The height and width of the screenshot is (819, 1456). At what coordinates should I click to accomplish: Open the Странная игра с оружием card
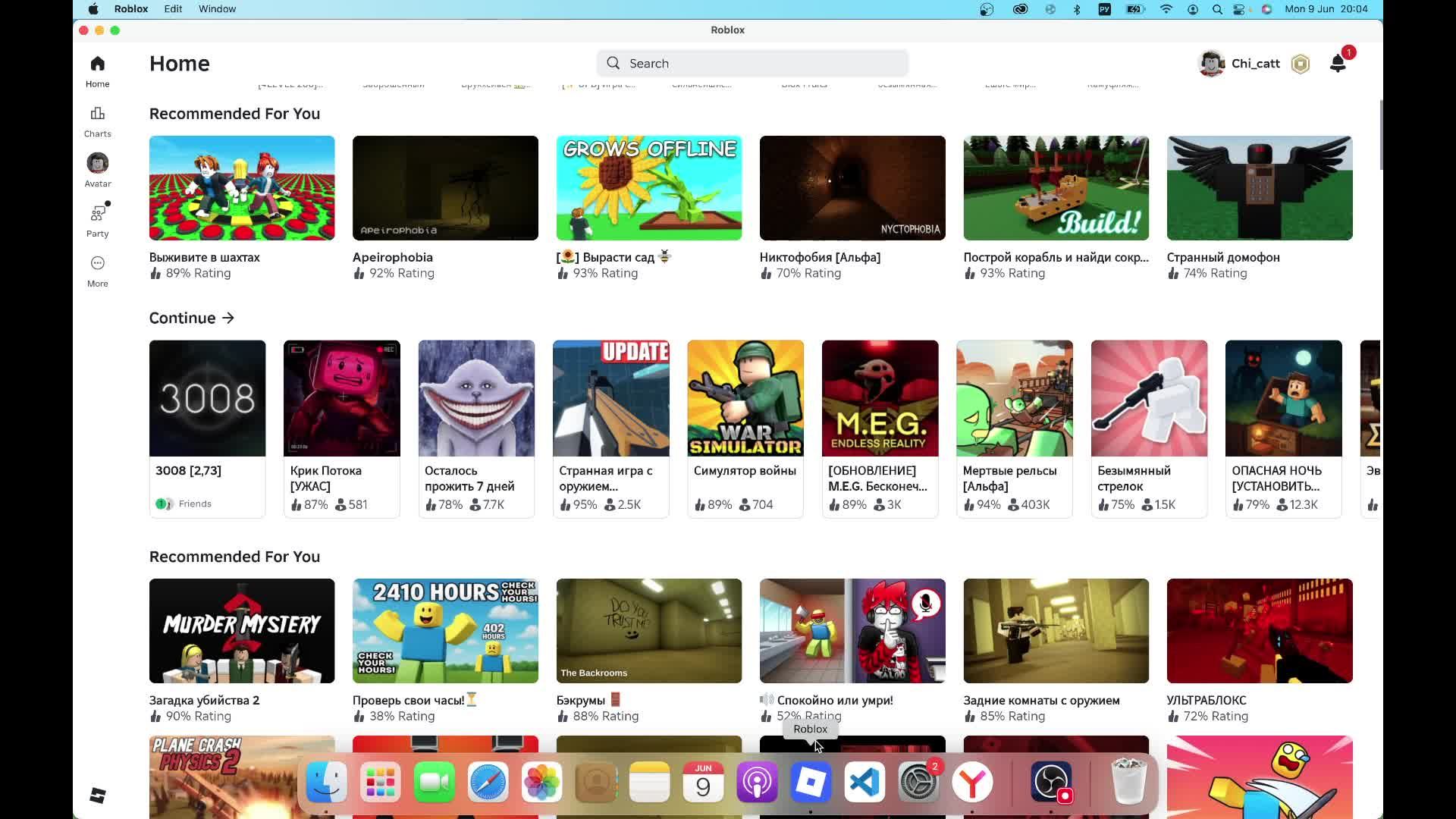tap(611, 429)
